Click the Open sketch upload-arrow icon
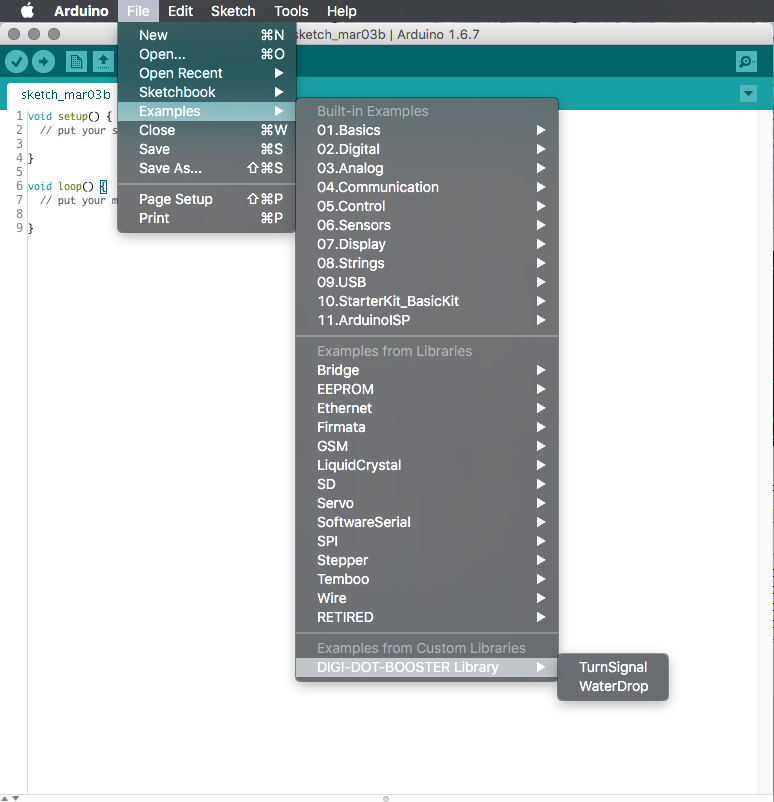This screenshot has width=774, height=802. [103, 62]
